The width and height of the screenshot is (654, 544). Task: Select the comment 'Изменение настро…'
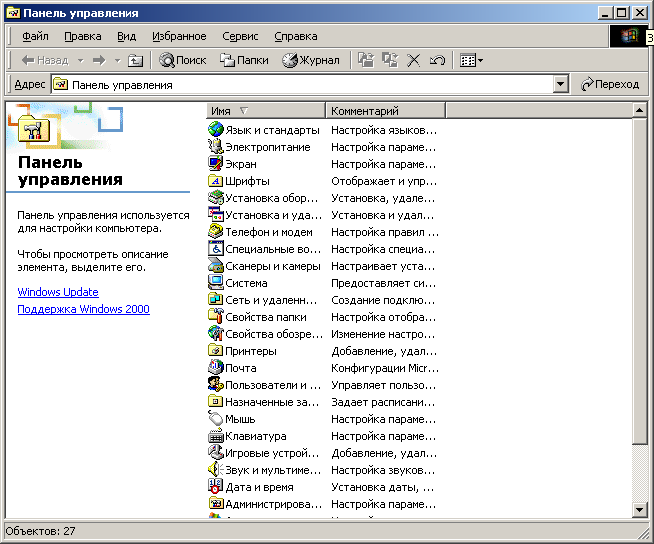click(383, 334)
